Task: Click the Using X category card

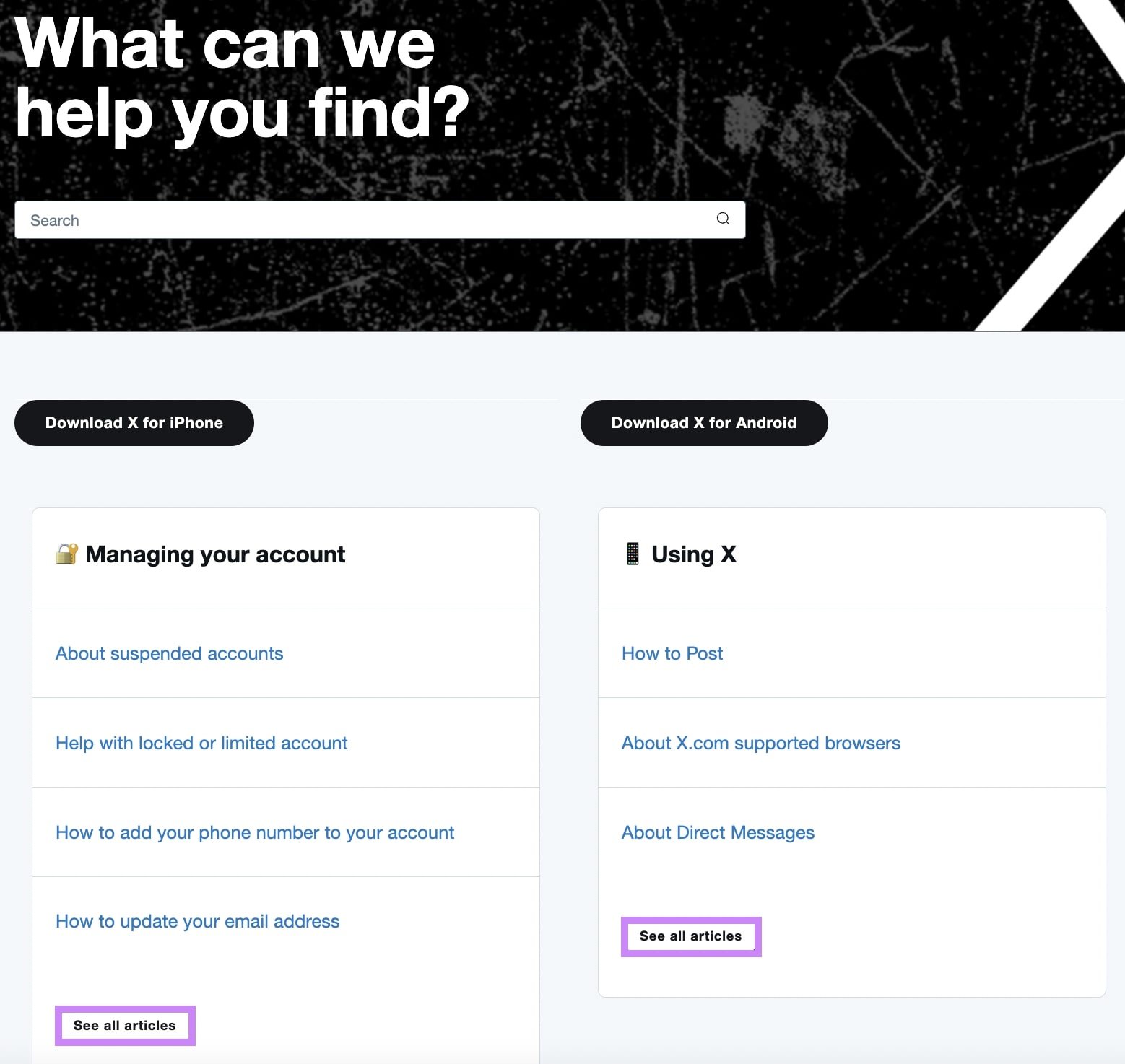Action: 851,751
